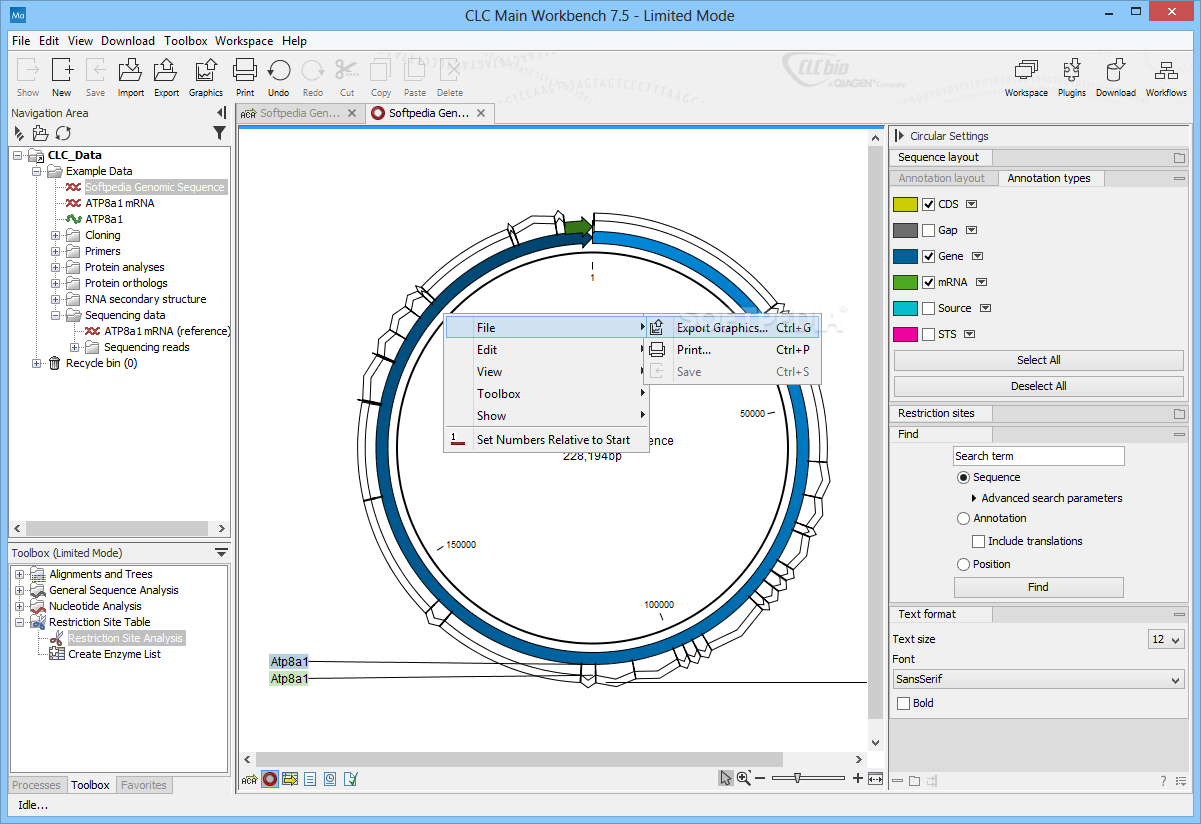Open the Graphics export tool
Screen dimensions: 1201x824
(206, 76)
